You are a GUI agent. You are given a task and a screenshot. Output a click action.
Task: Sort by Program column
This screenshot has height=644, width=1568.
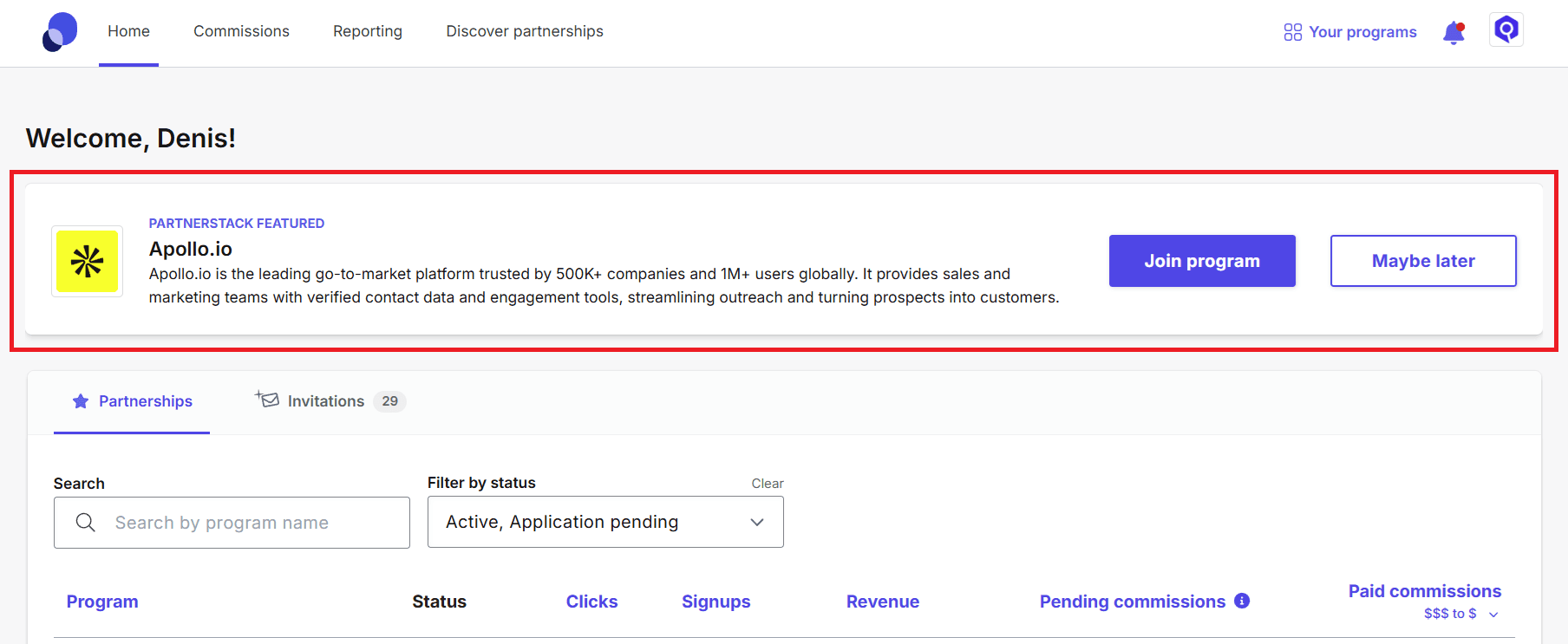click(102, 602)
